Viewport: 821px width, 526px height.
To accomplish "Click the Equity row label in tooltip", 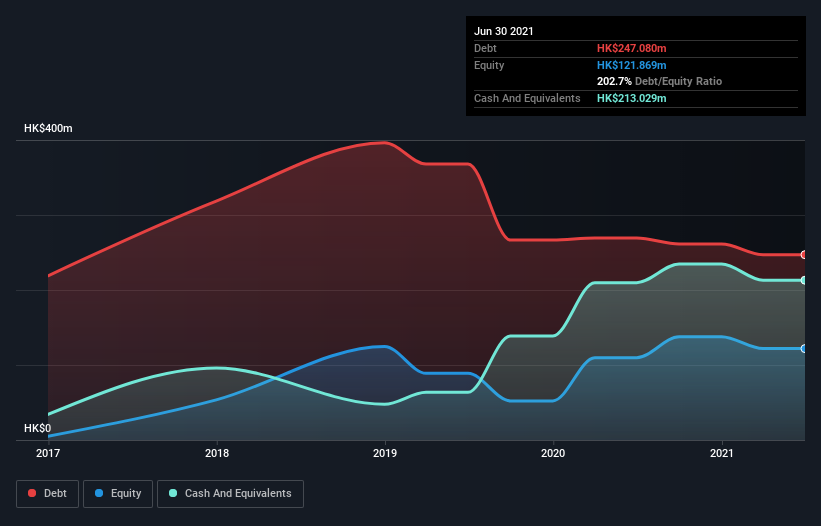I will coord(489,65).
